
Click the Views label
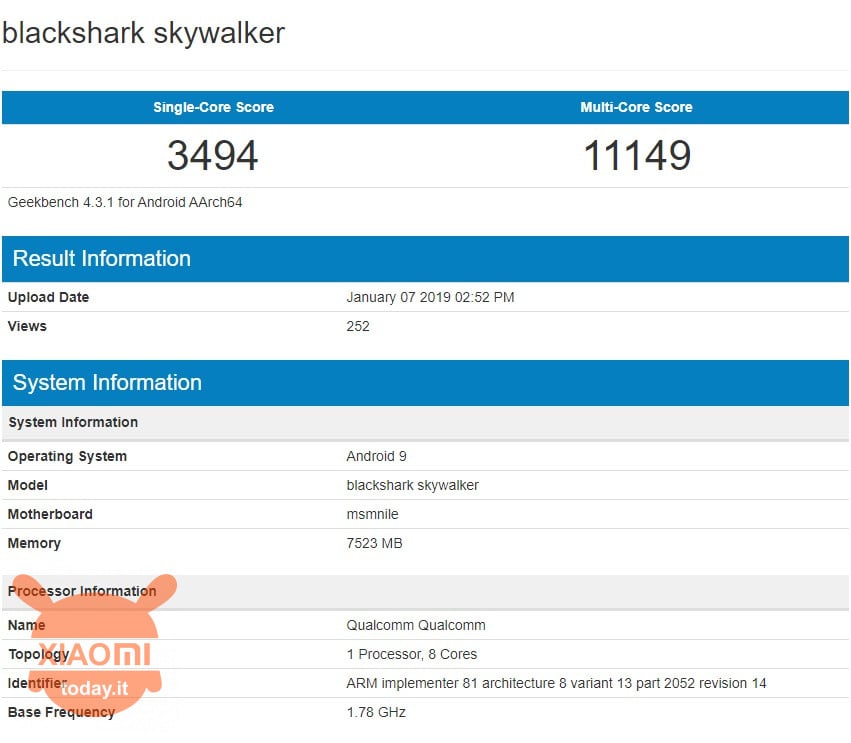pyautogui.click(x=27, y=326)
